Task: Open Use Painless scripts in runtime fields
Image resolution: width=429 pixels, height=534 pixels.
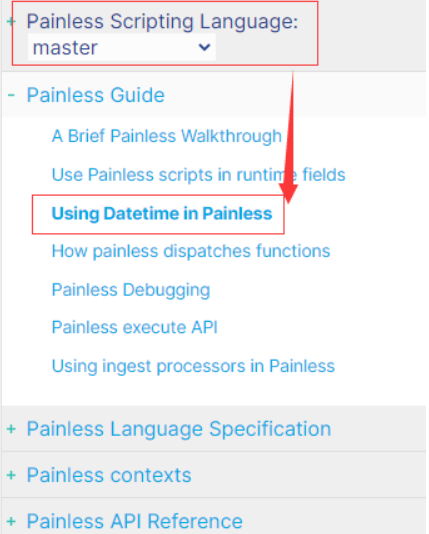Action: pyautogui.click(x=198, y=175)
